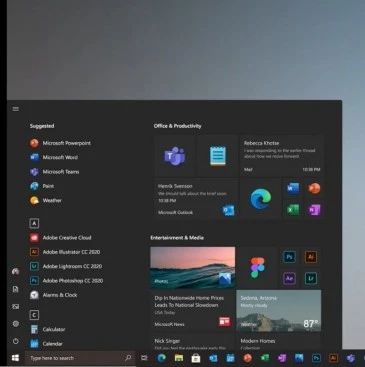Open Adobe Creative Cloud in app list

[61, 238]
